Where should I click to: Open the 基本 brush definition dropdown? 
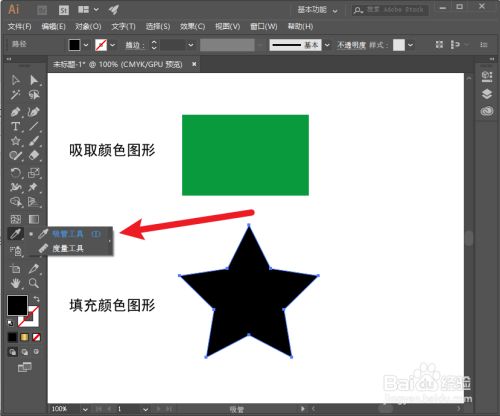[x=327, y=45]
